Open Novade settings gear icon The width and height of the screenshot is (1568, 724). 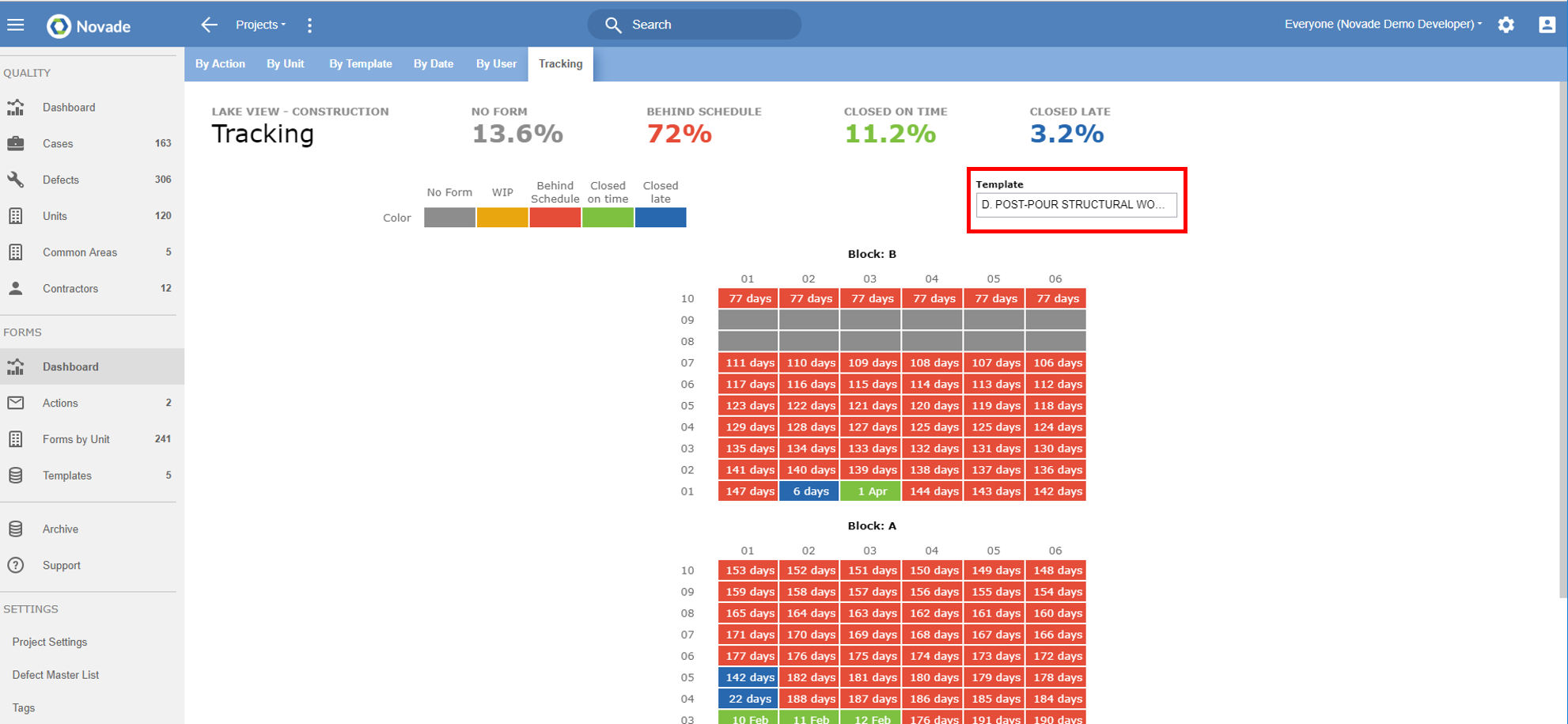(x=1506, y=25)
